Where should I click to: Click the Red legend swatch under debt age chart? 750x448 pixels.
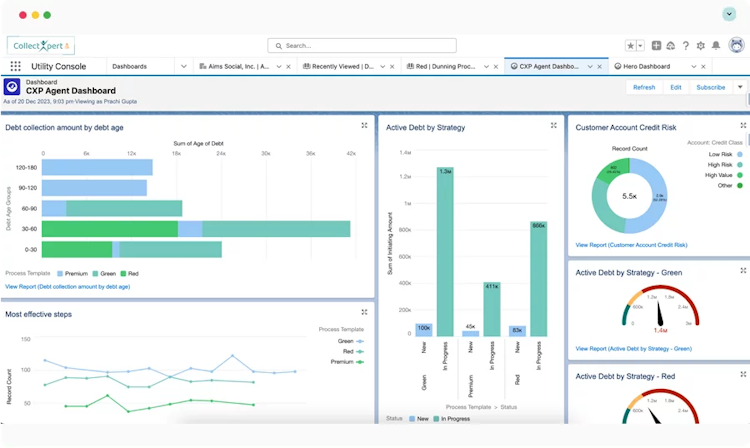click(123, 273)
